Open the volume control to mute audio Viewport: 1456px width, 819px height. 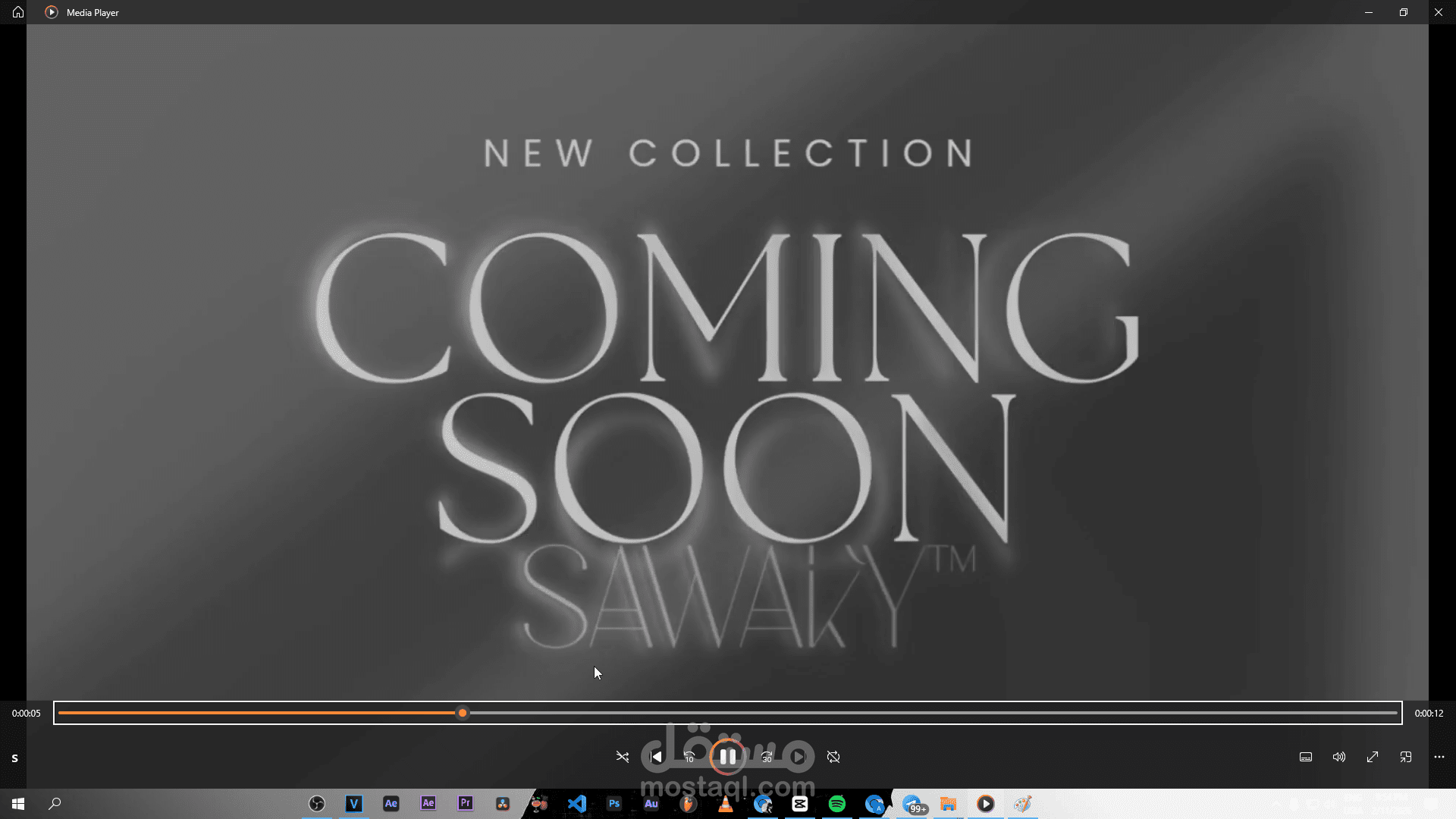tap(1338, 757)
